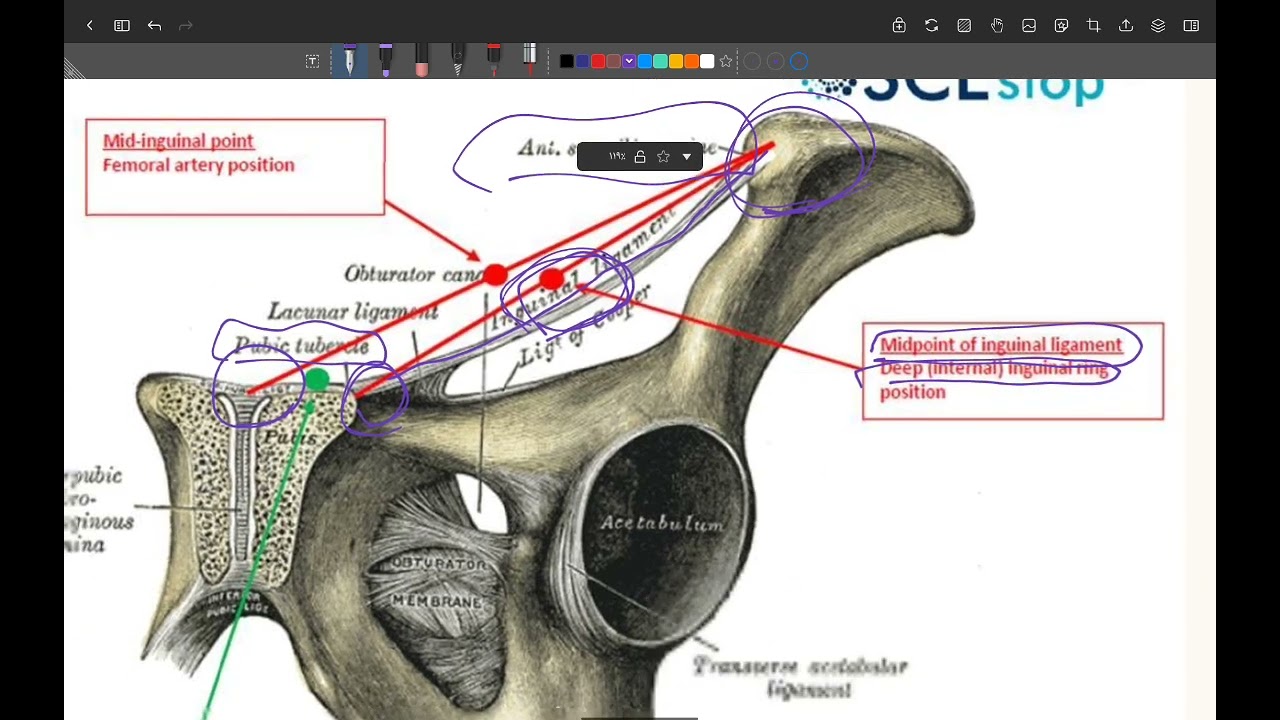Pick the teal green color swatch
The height and width of the screenshot is (720, 1280).
[x=660, y=62]
